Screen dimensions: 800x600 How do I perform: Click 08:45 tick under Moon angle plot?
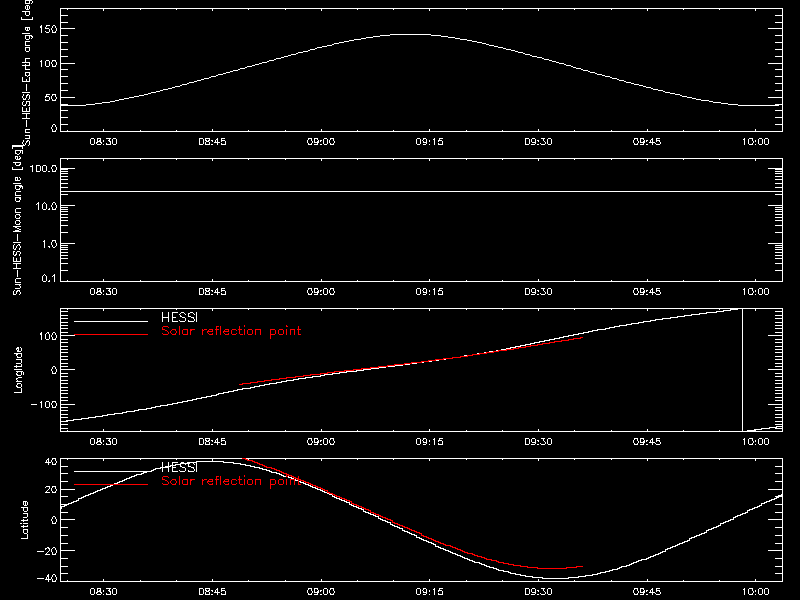tap(212, 292)
